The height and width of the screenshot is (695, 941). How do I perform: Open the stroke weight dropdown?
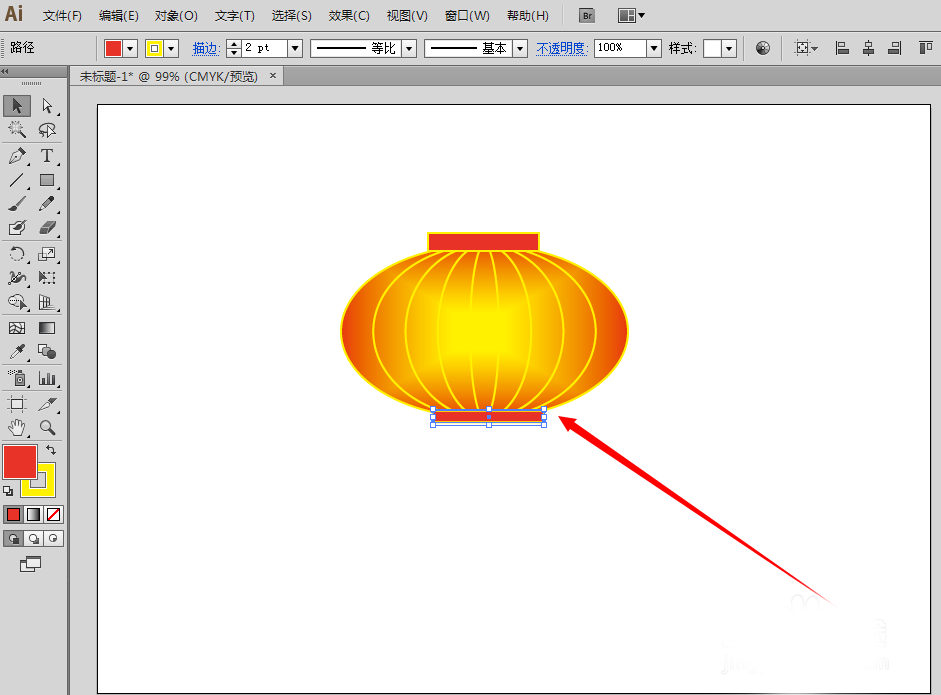tap(295, 49)
